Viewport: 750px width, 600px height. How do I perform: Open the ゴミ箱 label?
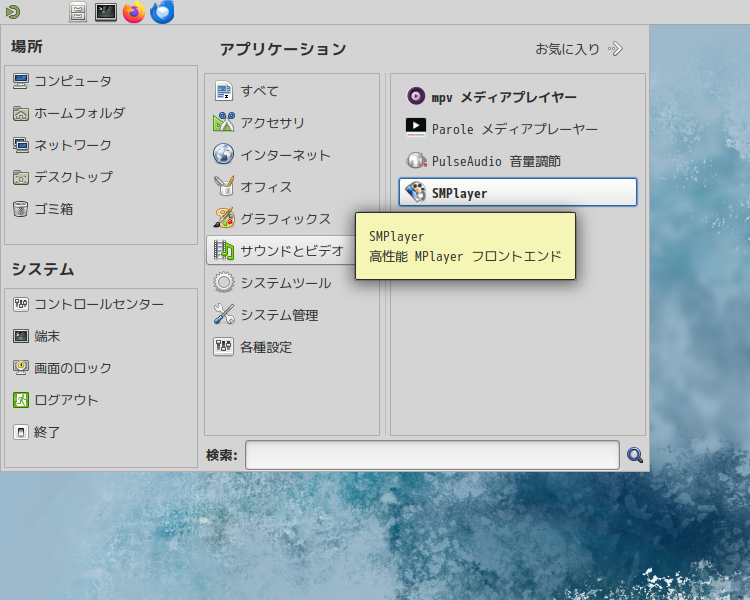(54, 209)
